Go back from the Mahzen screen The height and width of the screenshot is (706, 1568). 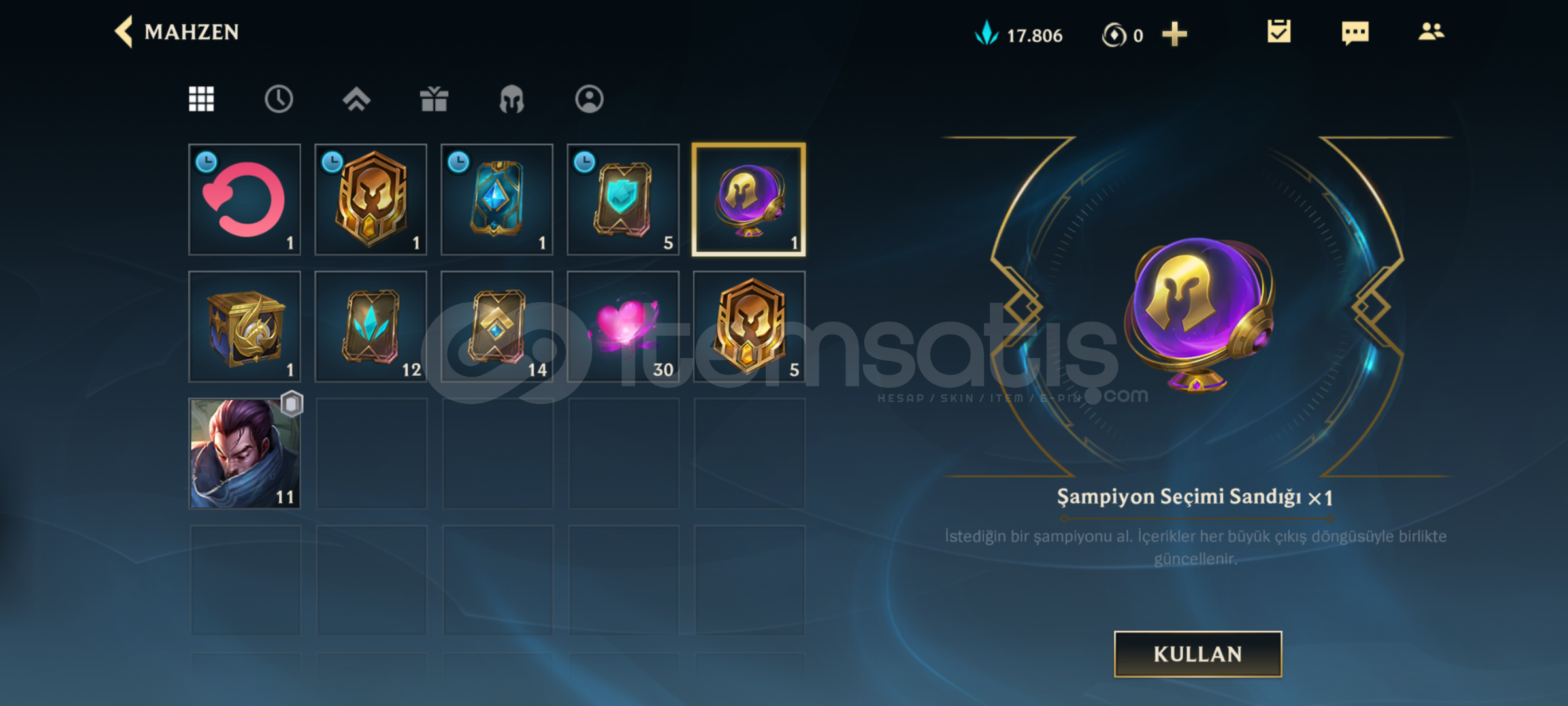click(123, 31)
